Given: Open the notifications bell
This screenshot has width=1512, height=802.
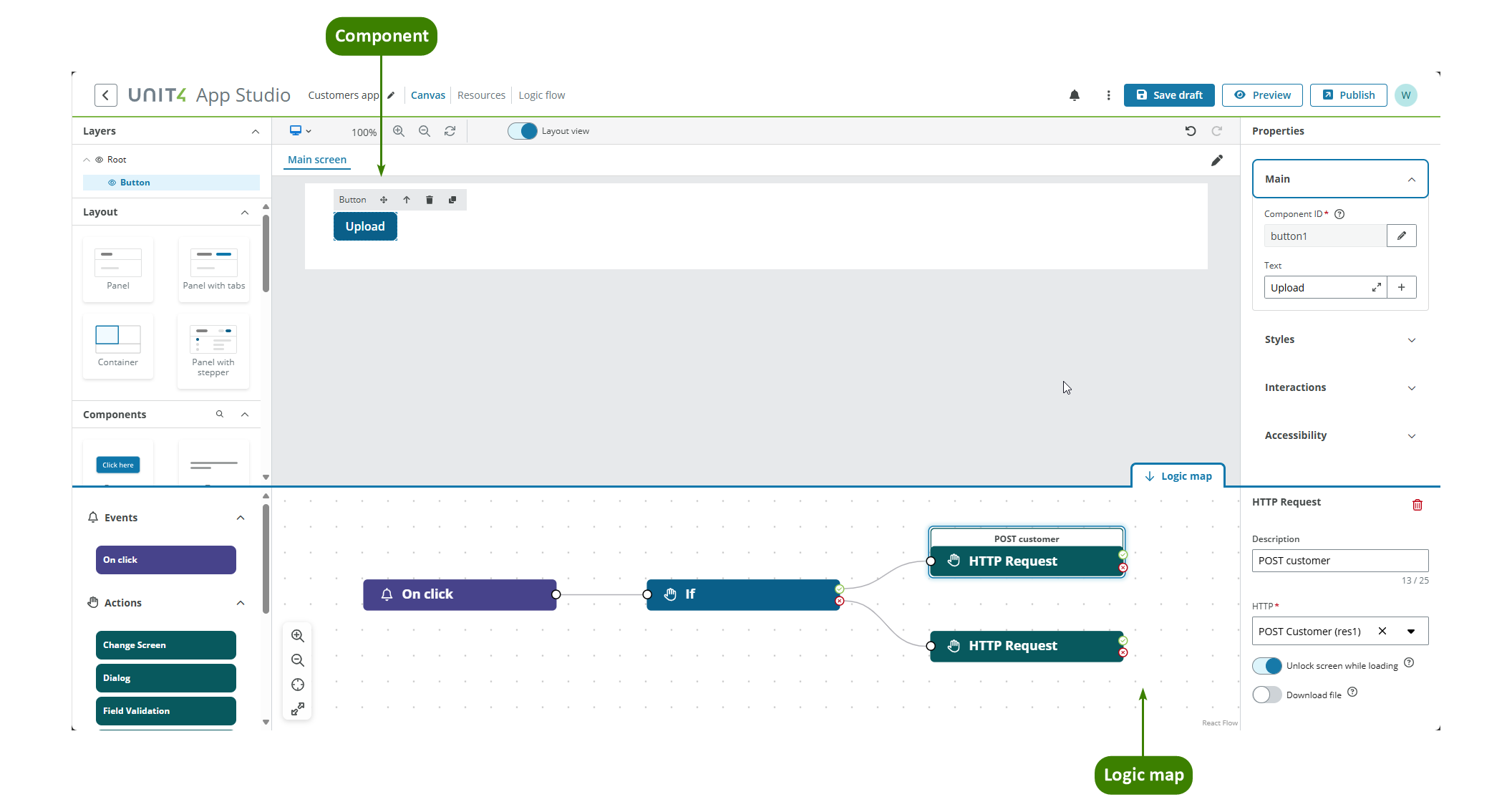Looking at the screenshot, I should click(1075, 95).
